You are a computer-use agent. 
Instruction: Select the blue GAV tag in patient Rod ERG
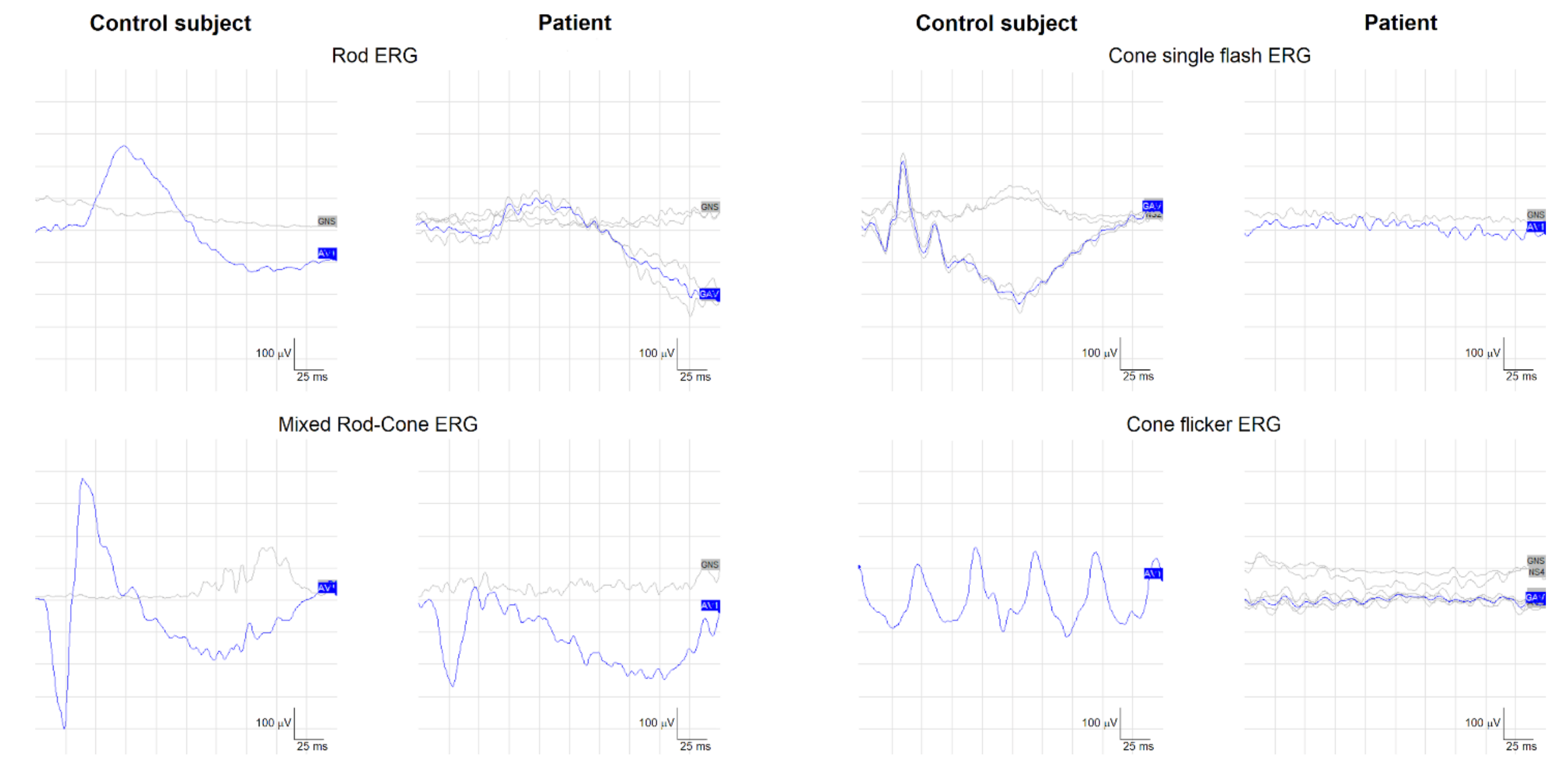click(709, 294)
